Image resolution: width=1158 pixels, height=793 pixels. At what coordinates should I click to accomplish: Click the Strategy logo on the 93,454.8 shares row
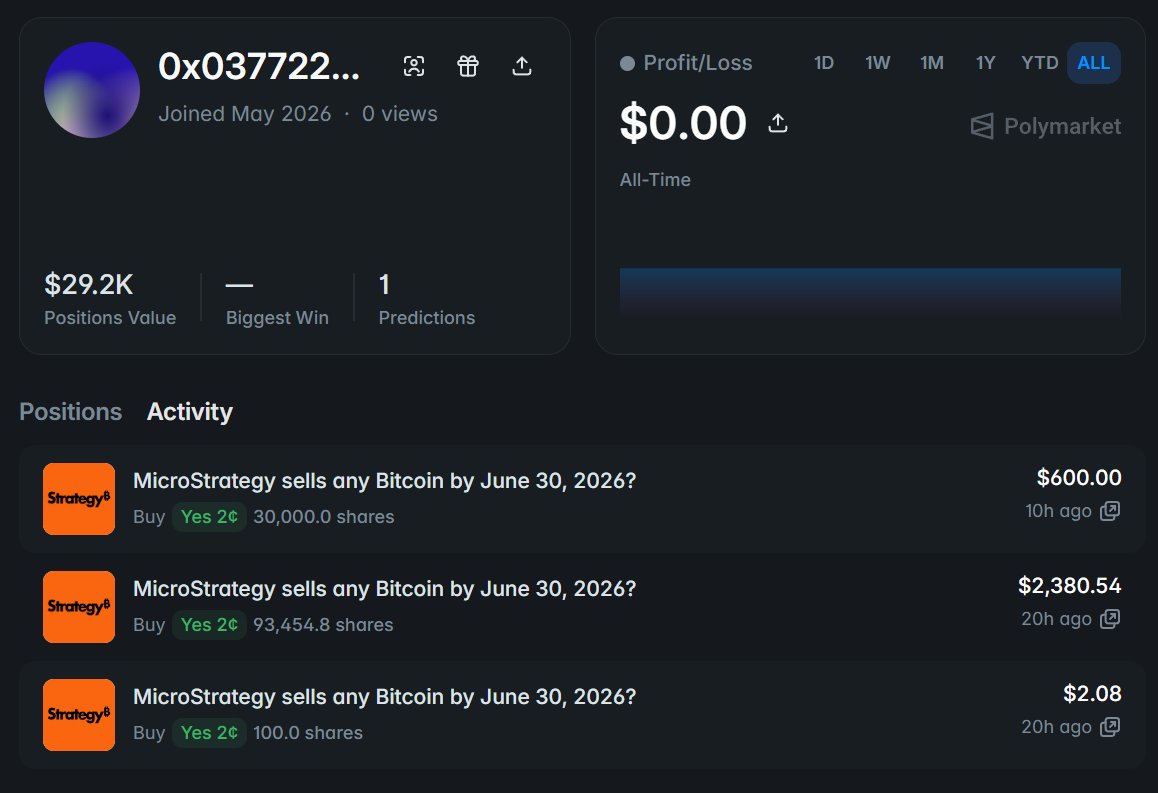click(79, 607)
